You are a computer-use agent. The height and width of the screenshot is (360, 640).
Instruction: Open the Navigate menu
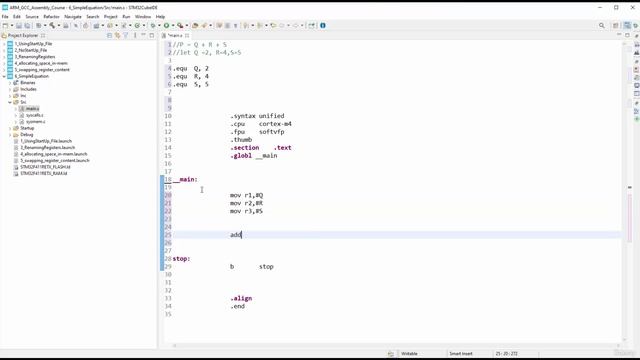point(73,17)
